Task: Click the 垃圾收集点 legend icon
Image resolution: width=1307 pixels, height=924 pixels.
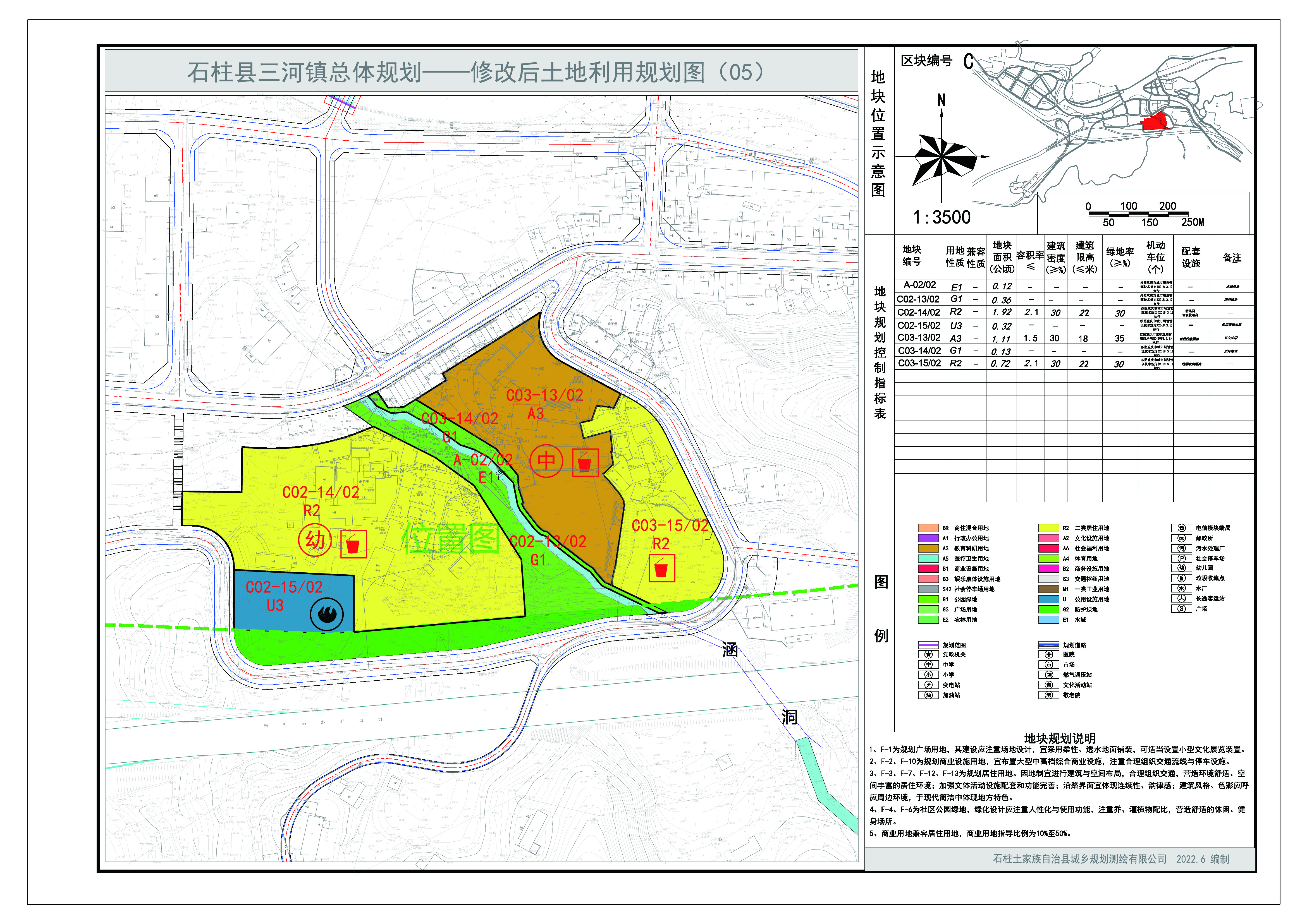Action: [1181, 578]
